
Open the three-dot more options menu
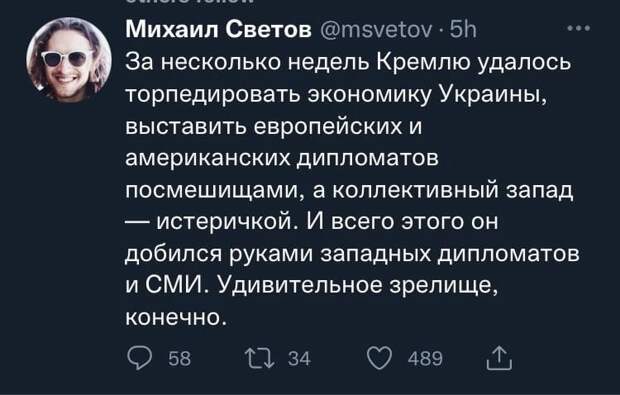coord(579,28)
